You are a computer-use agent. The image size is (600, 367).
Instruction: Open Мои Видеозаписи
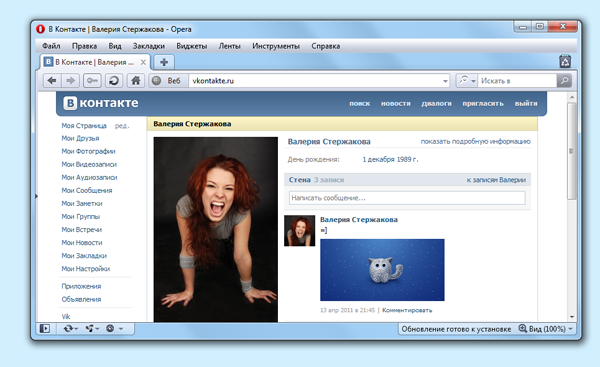pos(89,164)
